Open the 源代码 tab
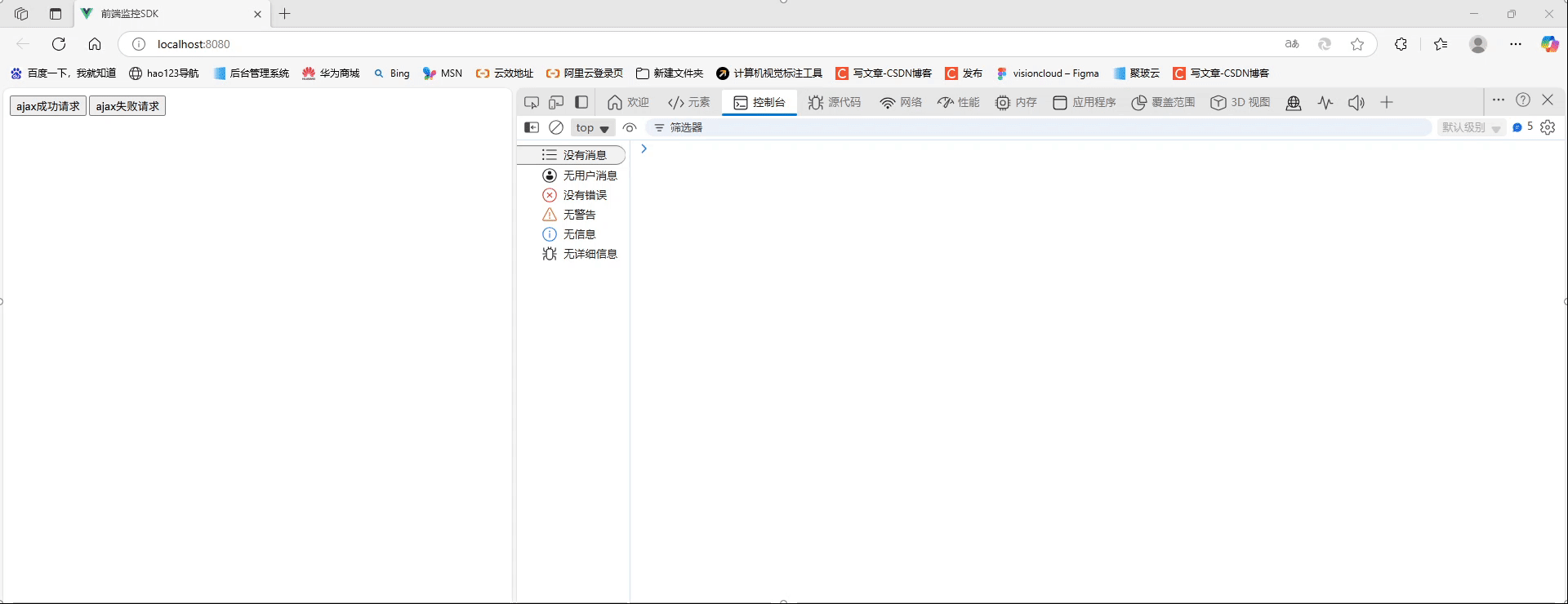1568x604 pixels. click(835, 102)
